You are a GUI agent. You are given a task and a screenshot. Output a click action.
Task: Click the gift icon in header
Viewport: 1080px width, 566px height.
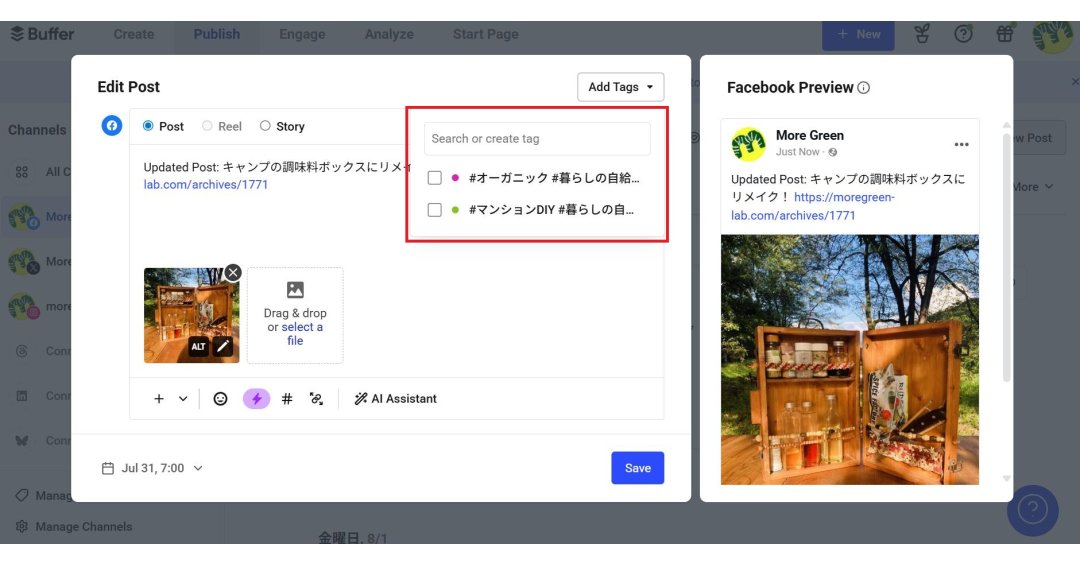coord(1005,33)
